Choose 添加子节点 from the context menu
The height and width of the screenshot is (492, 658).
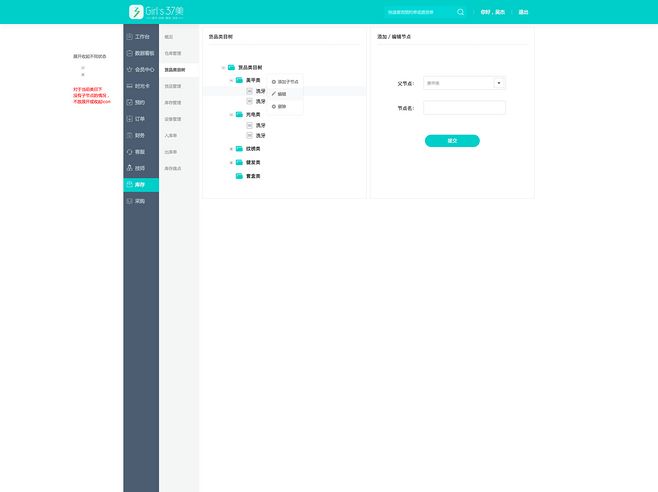coord(286,81)
